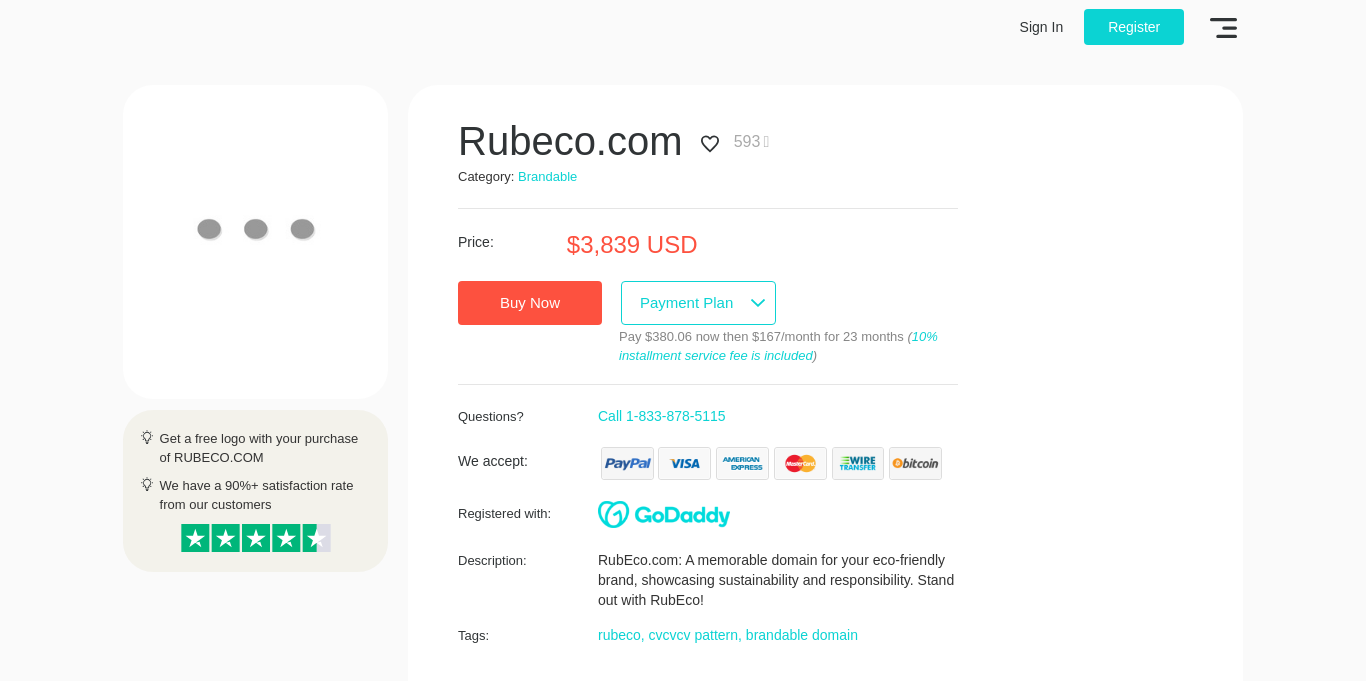The image size is (1366, 681).
Task: Open the Brandable category link
Action: (x=547, y=177)
